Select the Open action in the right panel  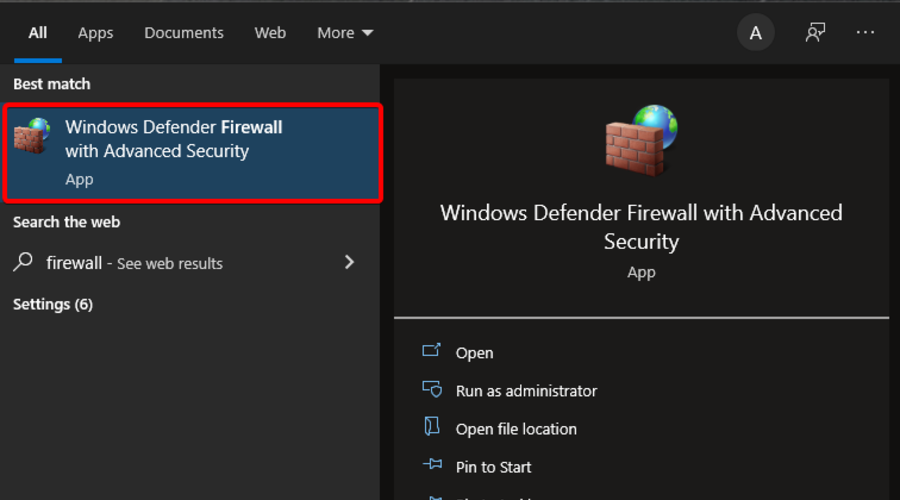pos(474,353)
